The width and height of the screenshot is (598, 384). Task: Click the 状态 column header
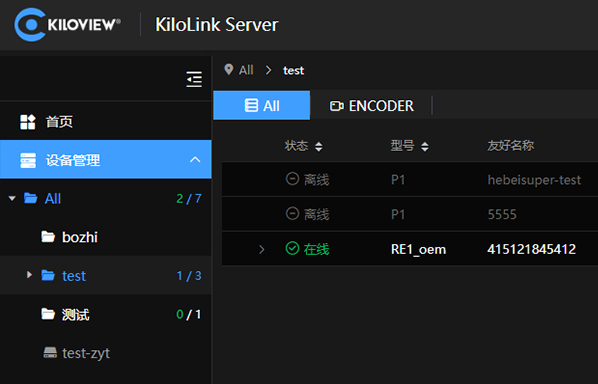tap(296, 146)
